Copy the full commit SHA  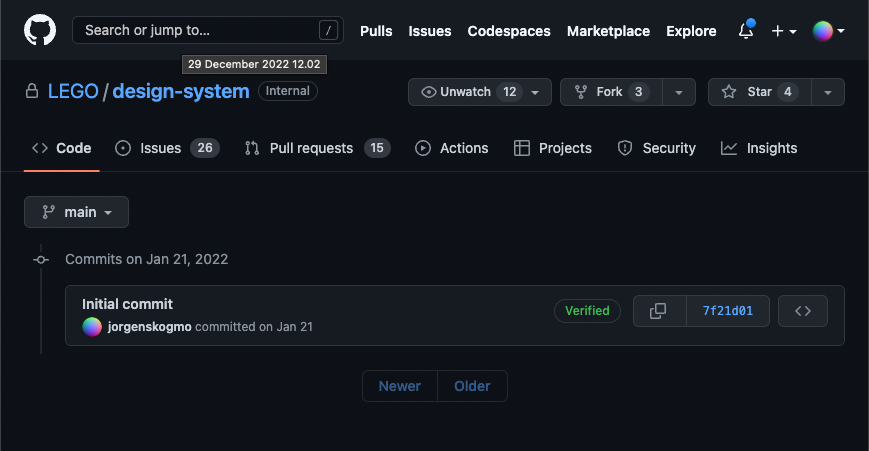(659, 311)
